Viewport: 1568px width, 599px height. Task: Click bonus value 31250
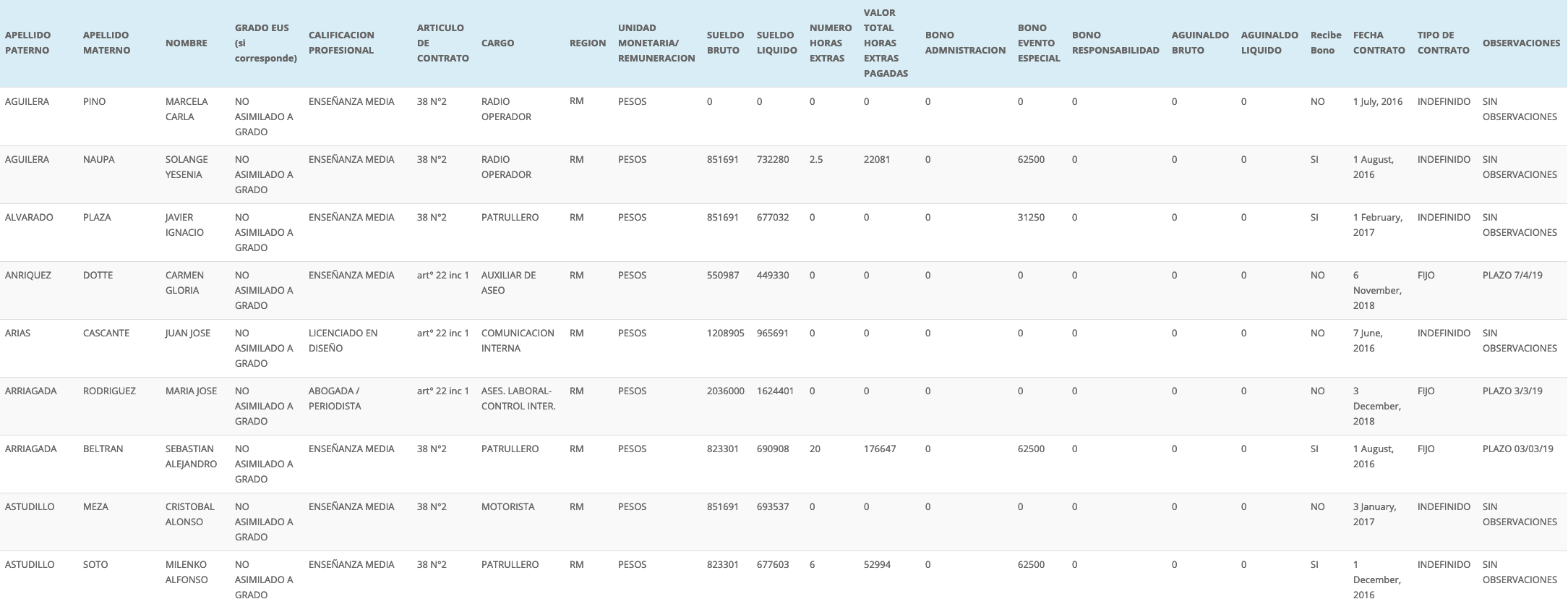[1031, 217]
